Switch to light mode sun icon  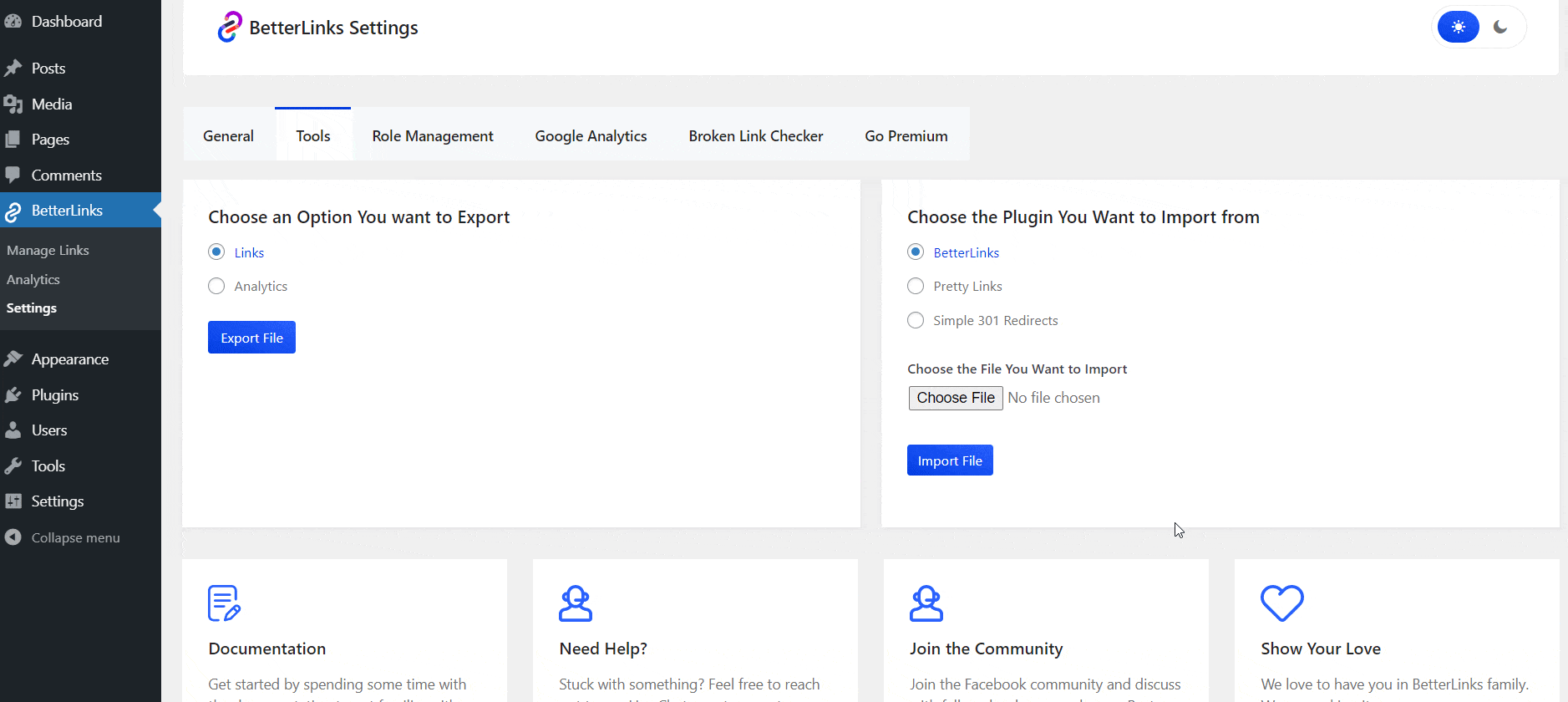click(x=1459, y=27)
